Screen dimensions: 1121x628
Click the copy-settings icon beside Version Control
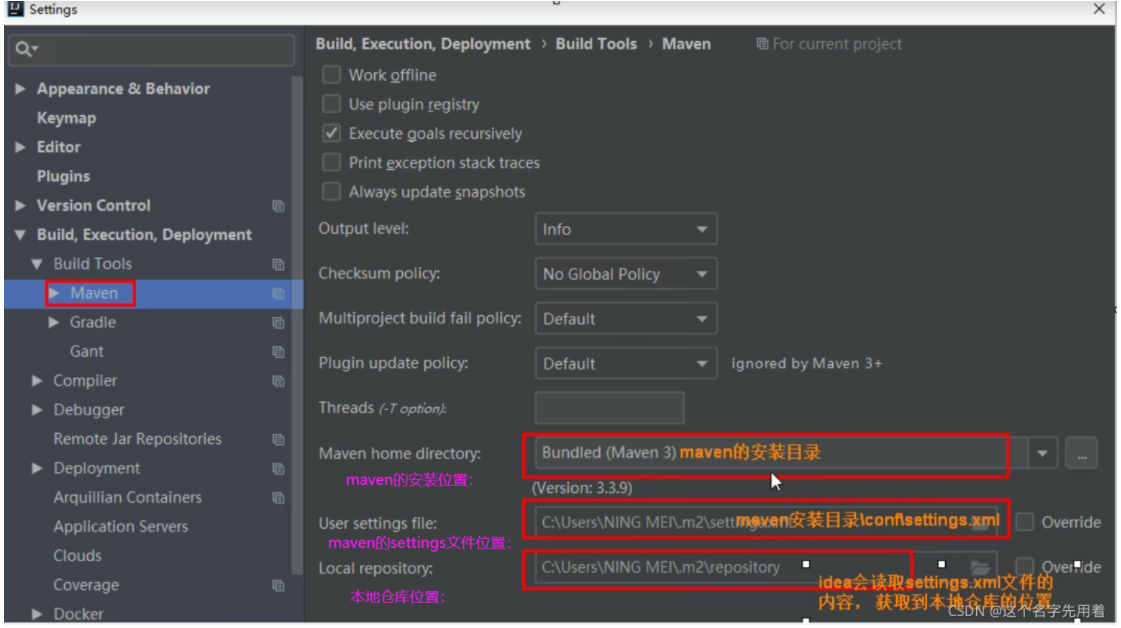point(278,205)
